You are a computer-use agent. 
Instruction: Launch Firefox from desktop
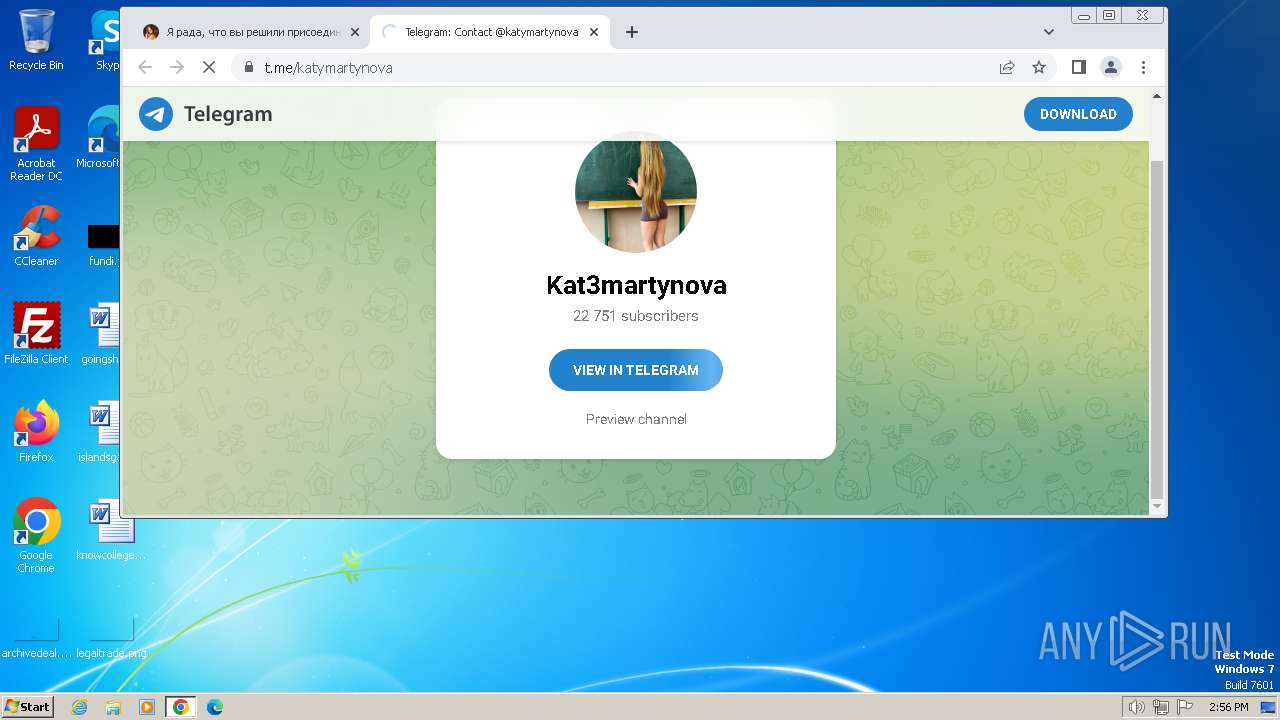(36, 432)
